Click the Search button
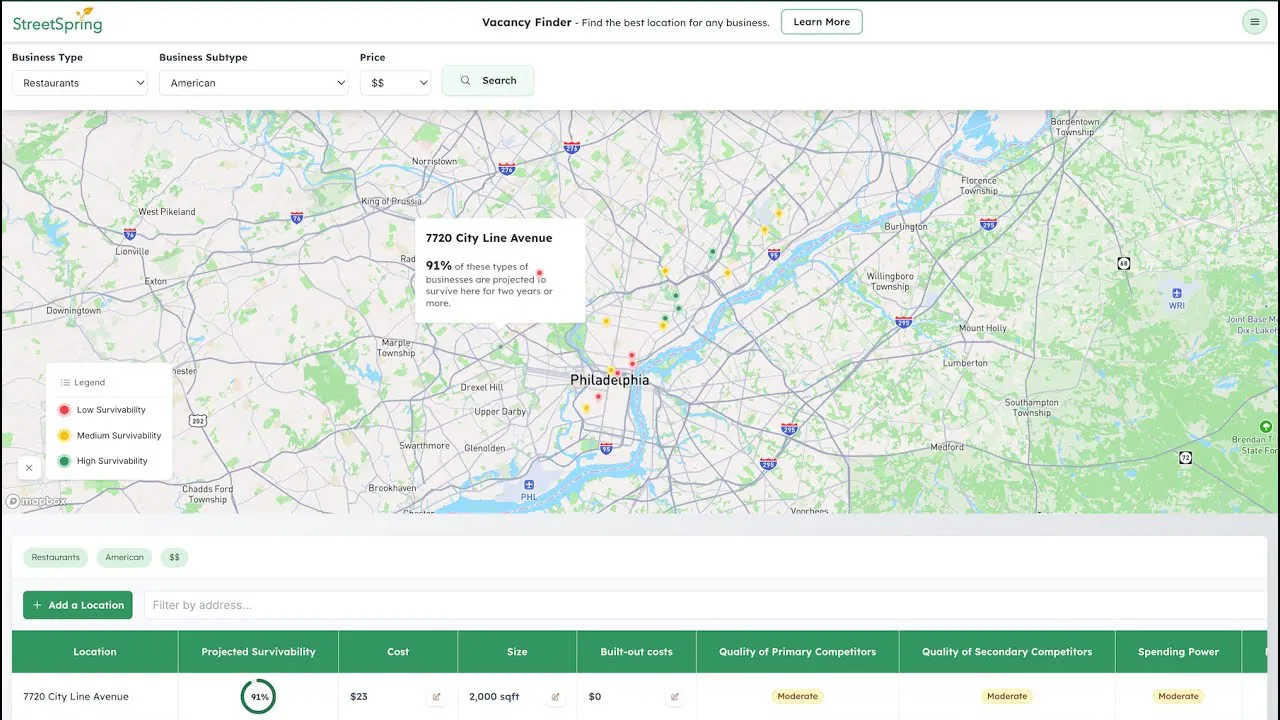 coord(488,80)
